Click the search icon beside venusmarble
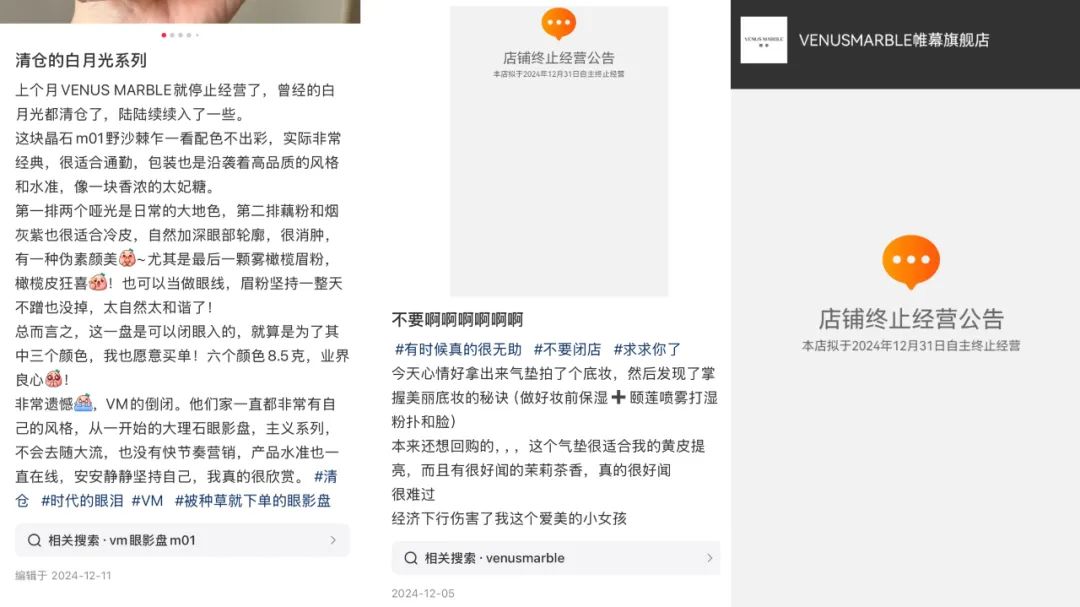The width and height of the screenshot is (1080, 607). click(x=411, y=558)
